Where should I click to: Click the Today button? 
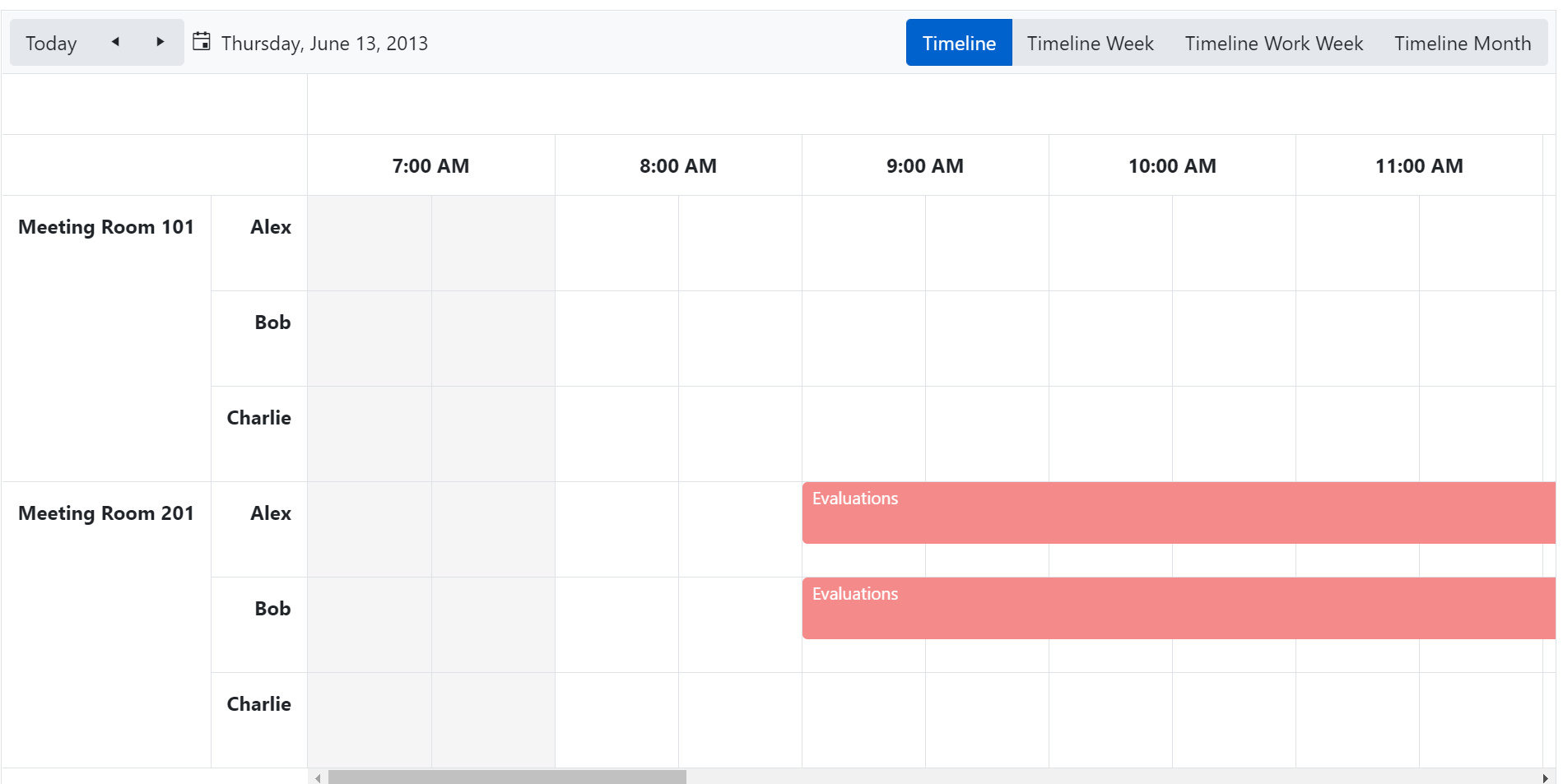click(x=50, y=43)
